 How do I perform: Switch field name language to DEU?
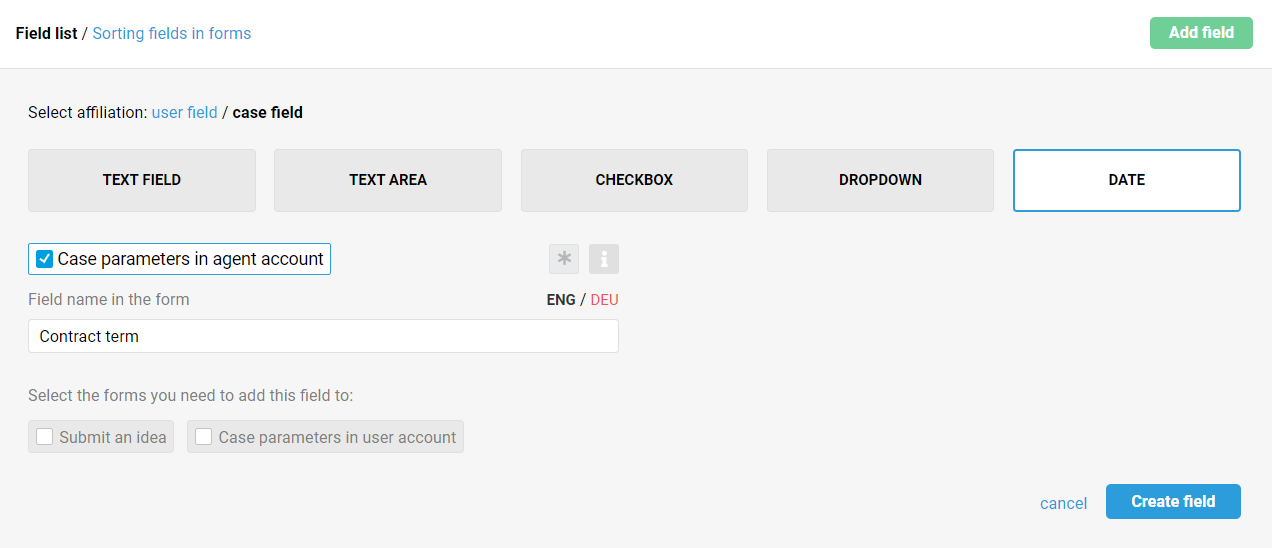point(604,299)
